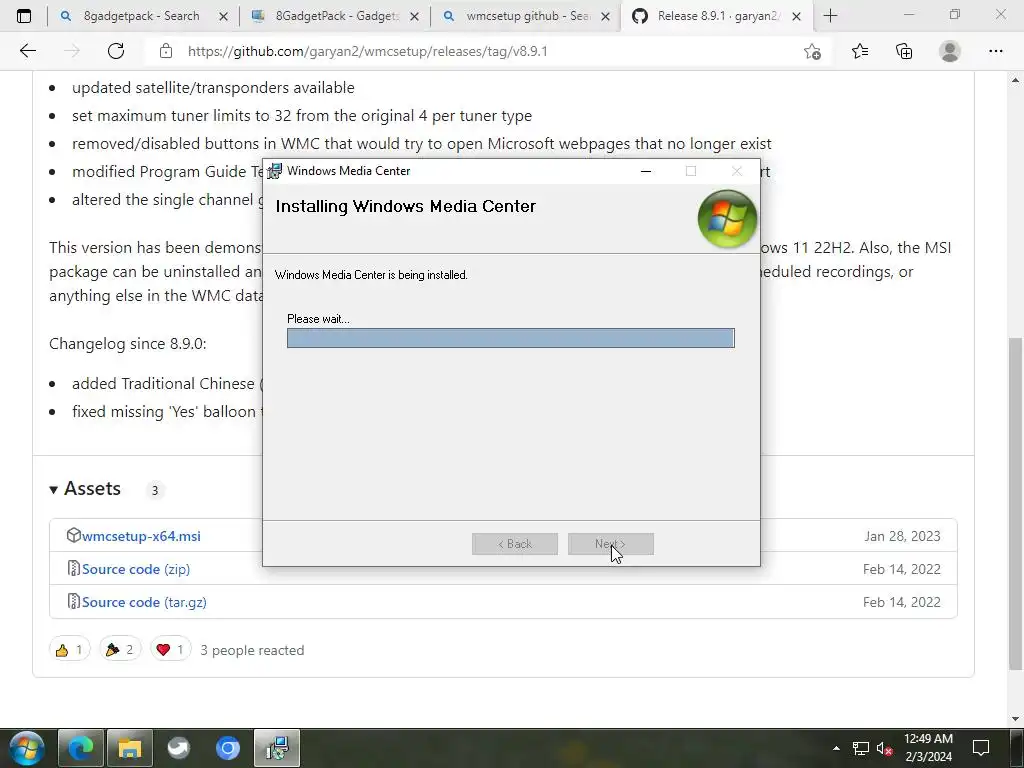Click the Windows Media Center installer title icon
This screenshot has width=1024, height=768.
275,171
